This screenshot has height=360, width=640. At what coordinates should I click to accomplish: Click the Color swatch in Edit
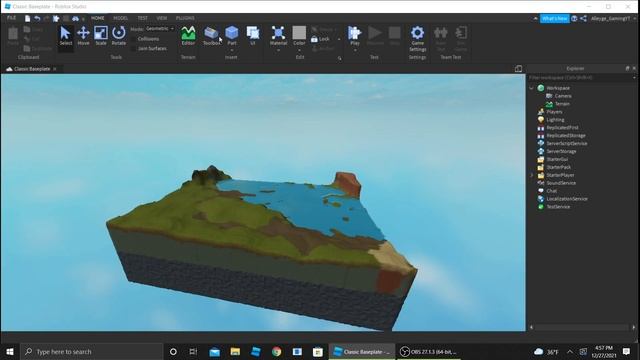[299, 33]
